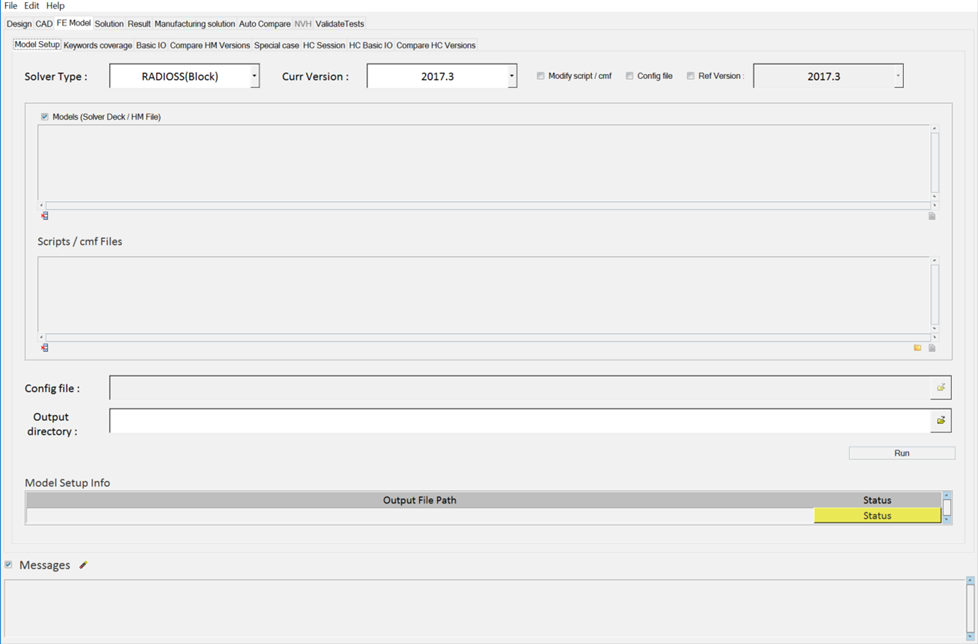Open the Special case sub-tab
Viewport: 978px width, 644px height.
[x=276, y=46]
